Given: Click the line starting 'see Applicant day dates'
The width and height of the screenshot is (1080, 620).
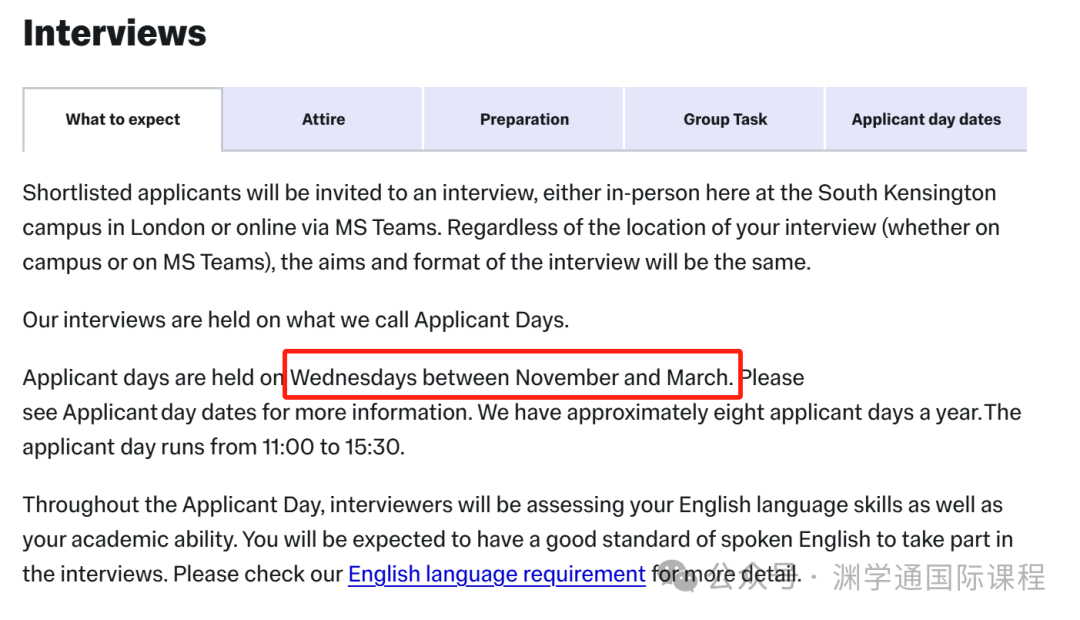Looking at the screenshot, I should click(x=521, y=413).
